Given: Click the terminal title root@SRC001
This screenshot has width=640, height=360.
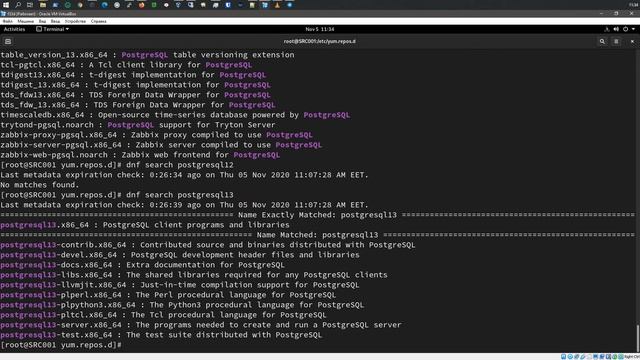Looking at the screenshot, I should tap(320, 41).
